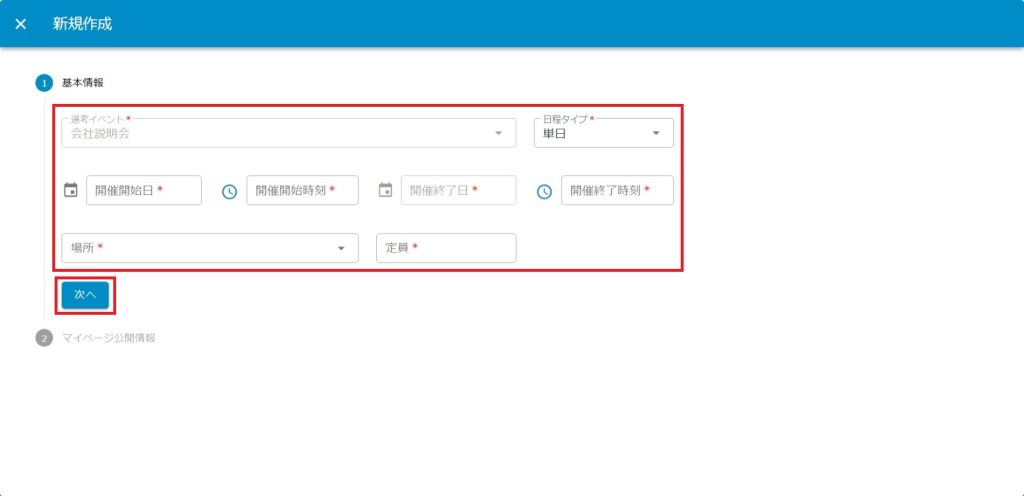Focus the 定員 capacity field
1024x496 pixels.
click(x=446, y=248)
